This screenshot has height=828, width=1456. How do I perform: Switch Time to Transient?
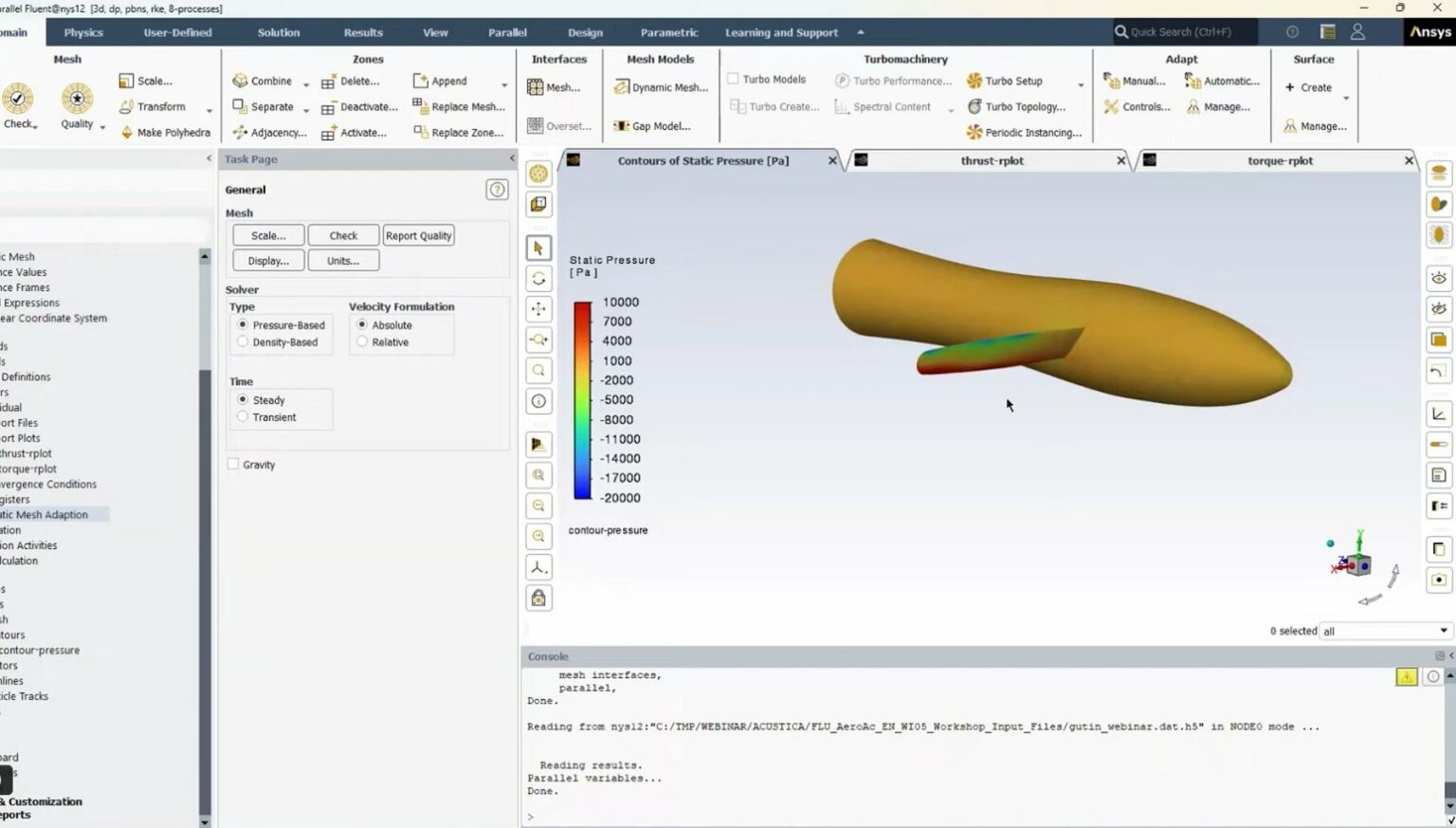(x=243, y=417)
